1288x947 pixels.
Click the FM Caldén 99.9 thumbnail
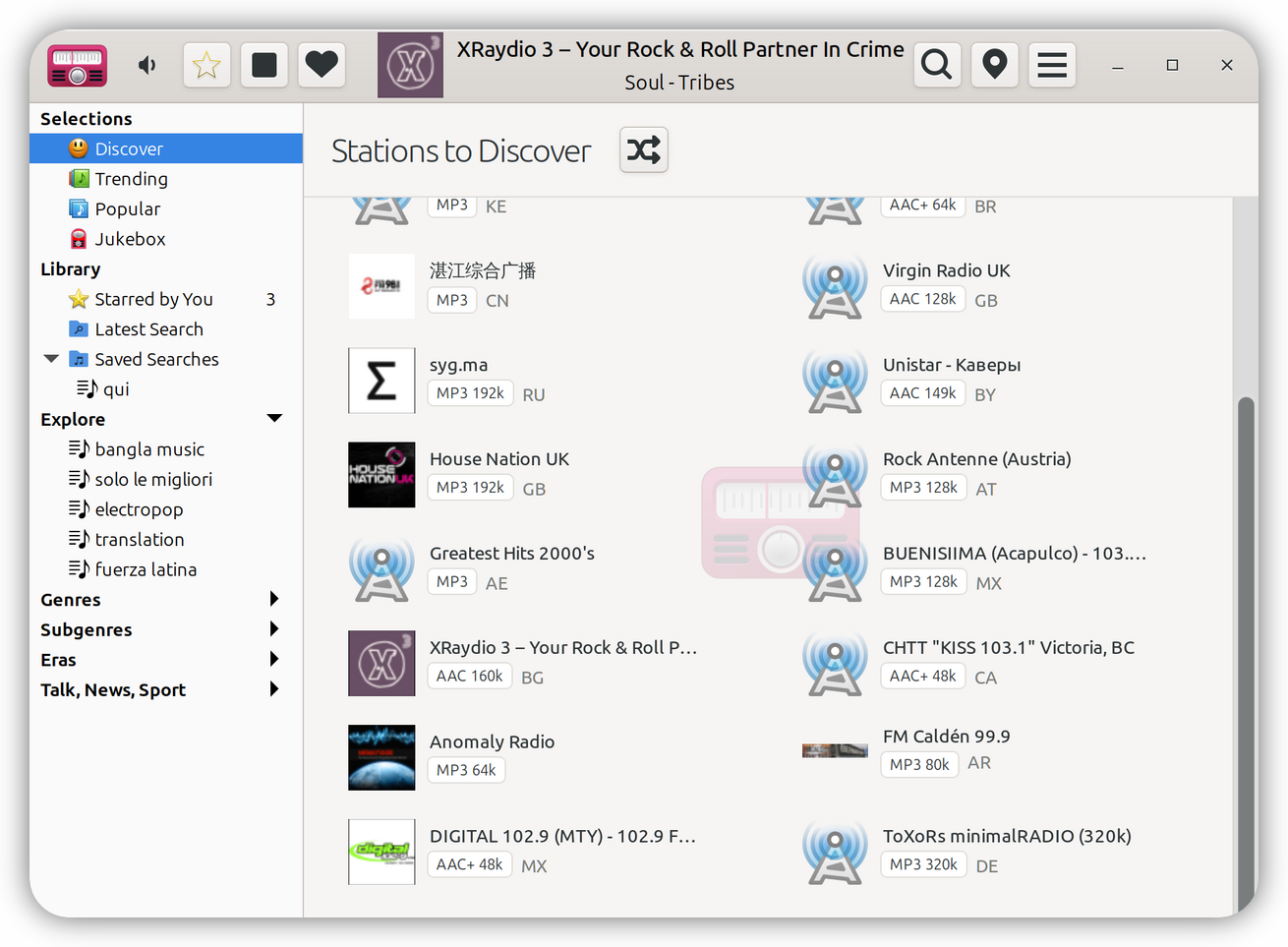[x=835, y=751]
